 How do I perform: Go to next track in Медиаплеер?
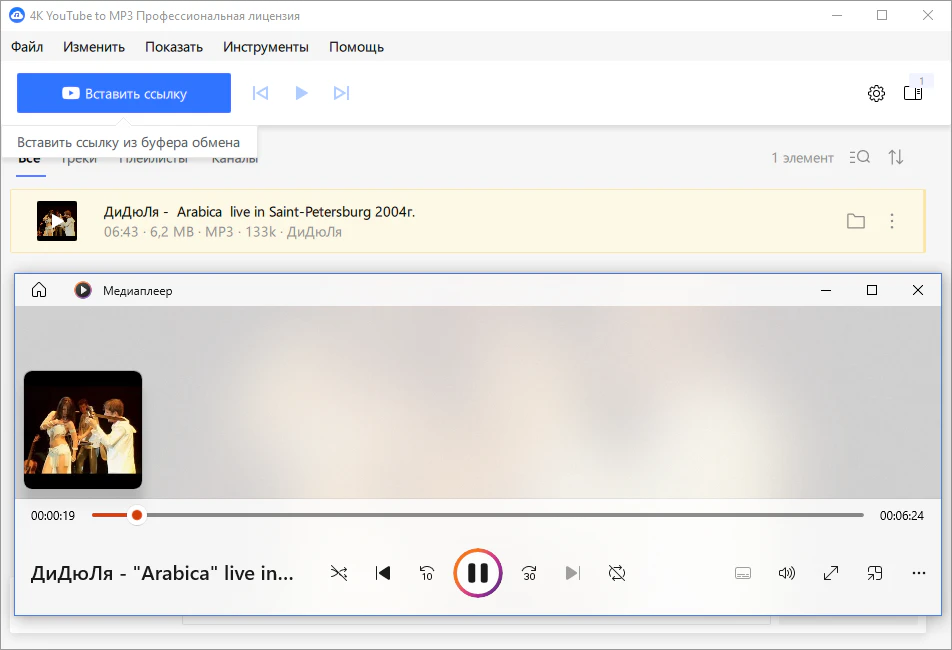[573, 573]
